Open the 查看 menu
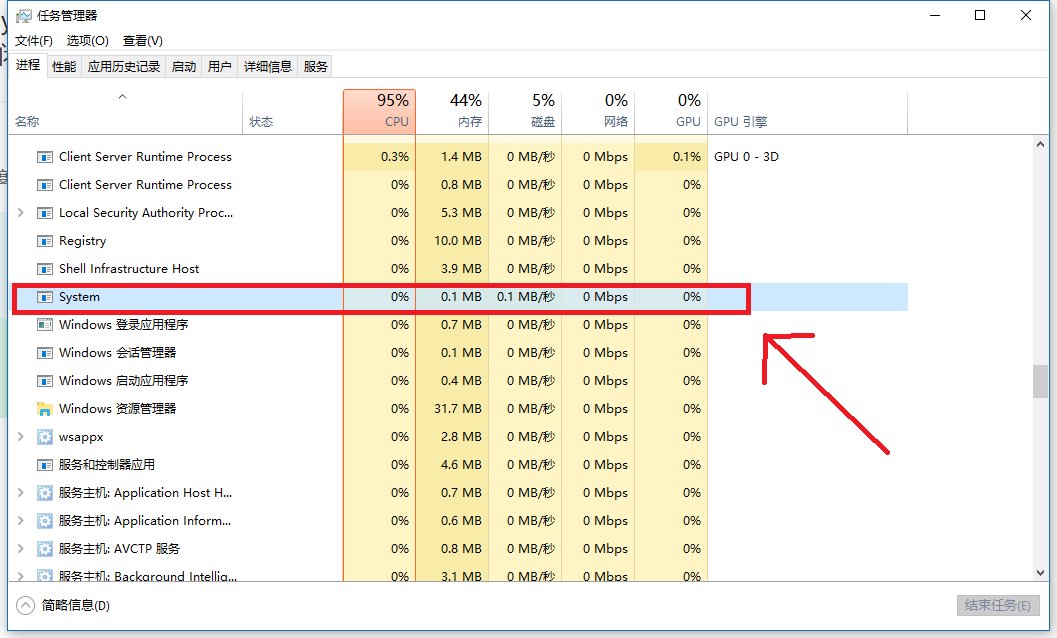1057x638 pixels. 141,41
